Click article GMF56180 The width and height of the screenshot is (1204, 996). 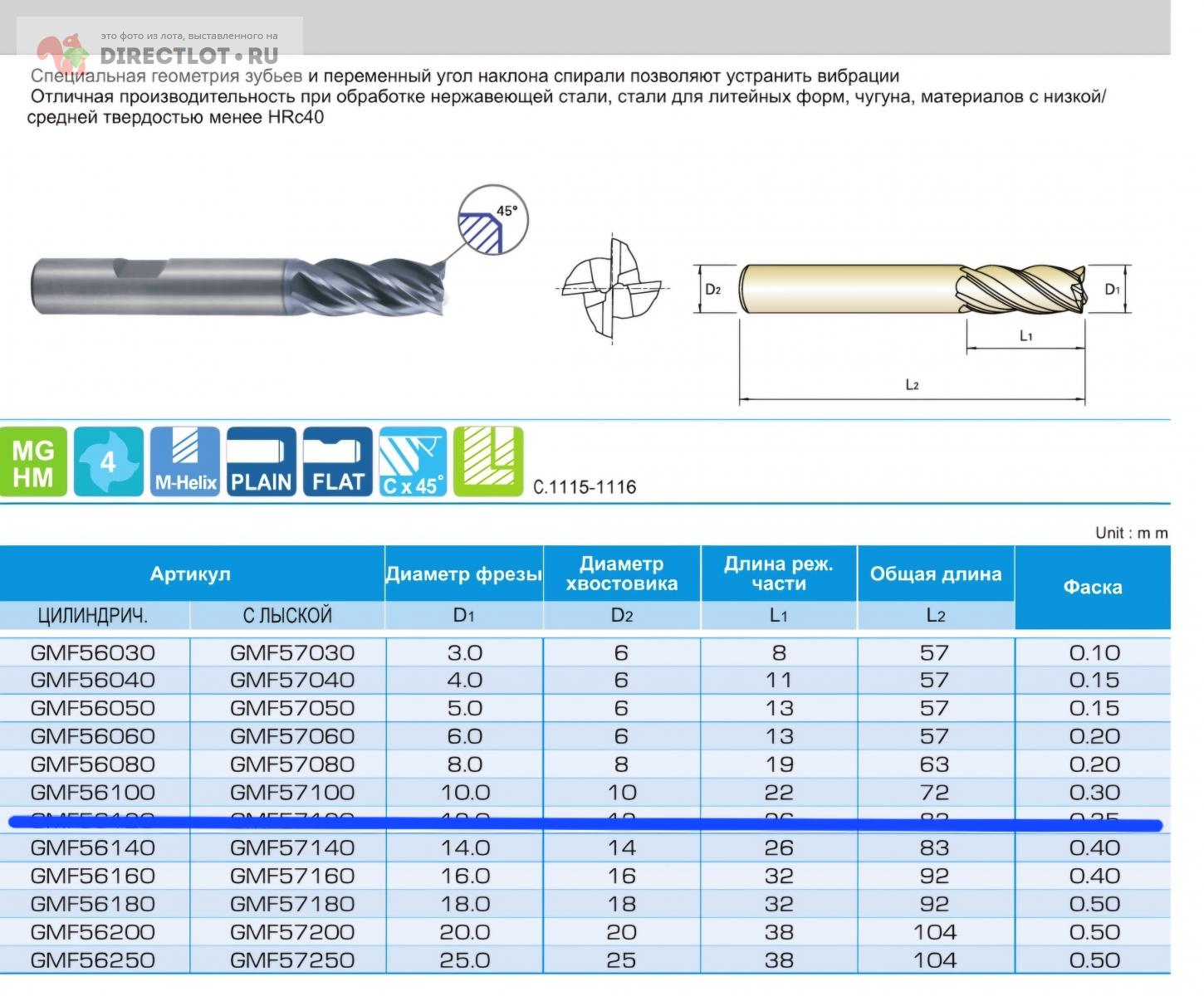93,904
